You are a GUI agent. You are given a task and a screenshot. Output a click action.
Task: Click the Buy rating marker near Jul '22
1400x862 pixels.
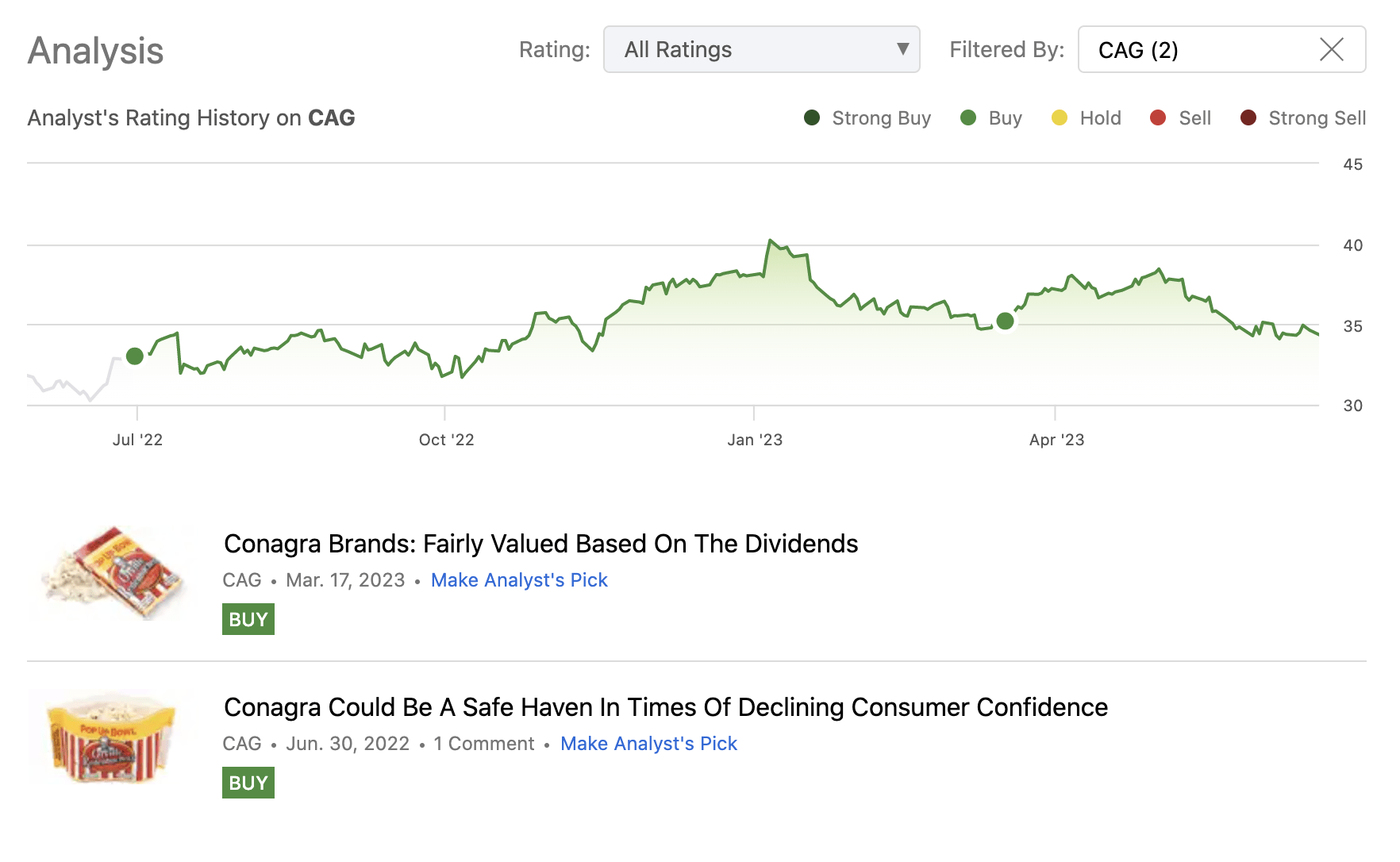pyautogui.click(x=135, y=356)
